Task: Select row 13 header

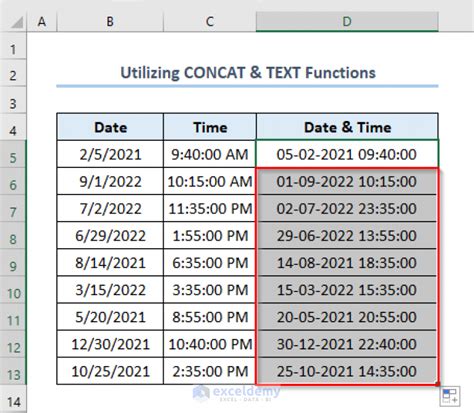Action: click(13, 371)
